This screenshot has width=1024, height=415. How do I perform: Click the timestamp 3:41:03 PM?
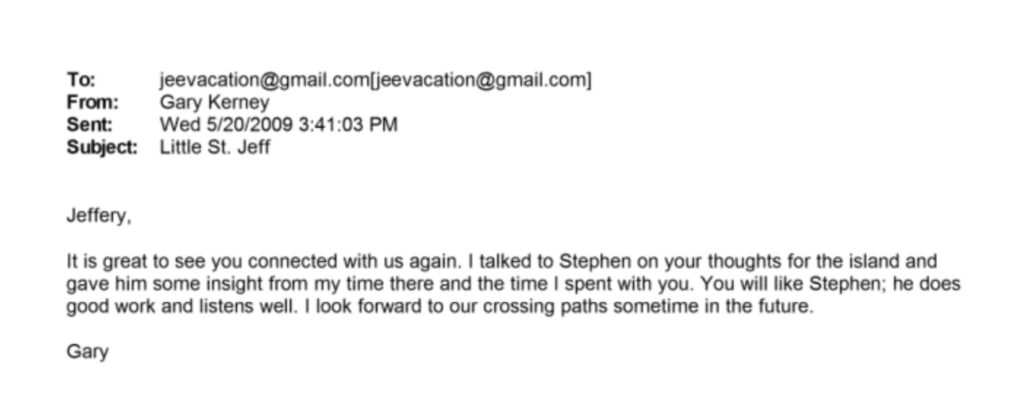[348, 124]
